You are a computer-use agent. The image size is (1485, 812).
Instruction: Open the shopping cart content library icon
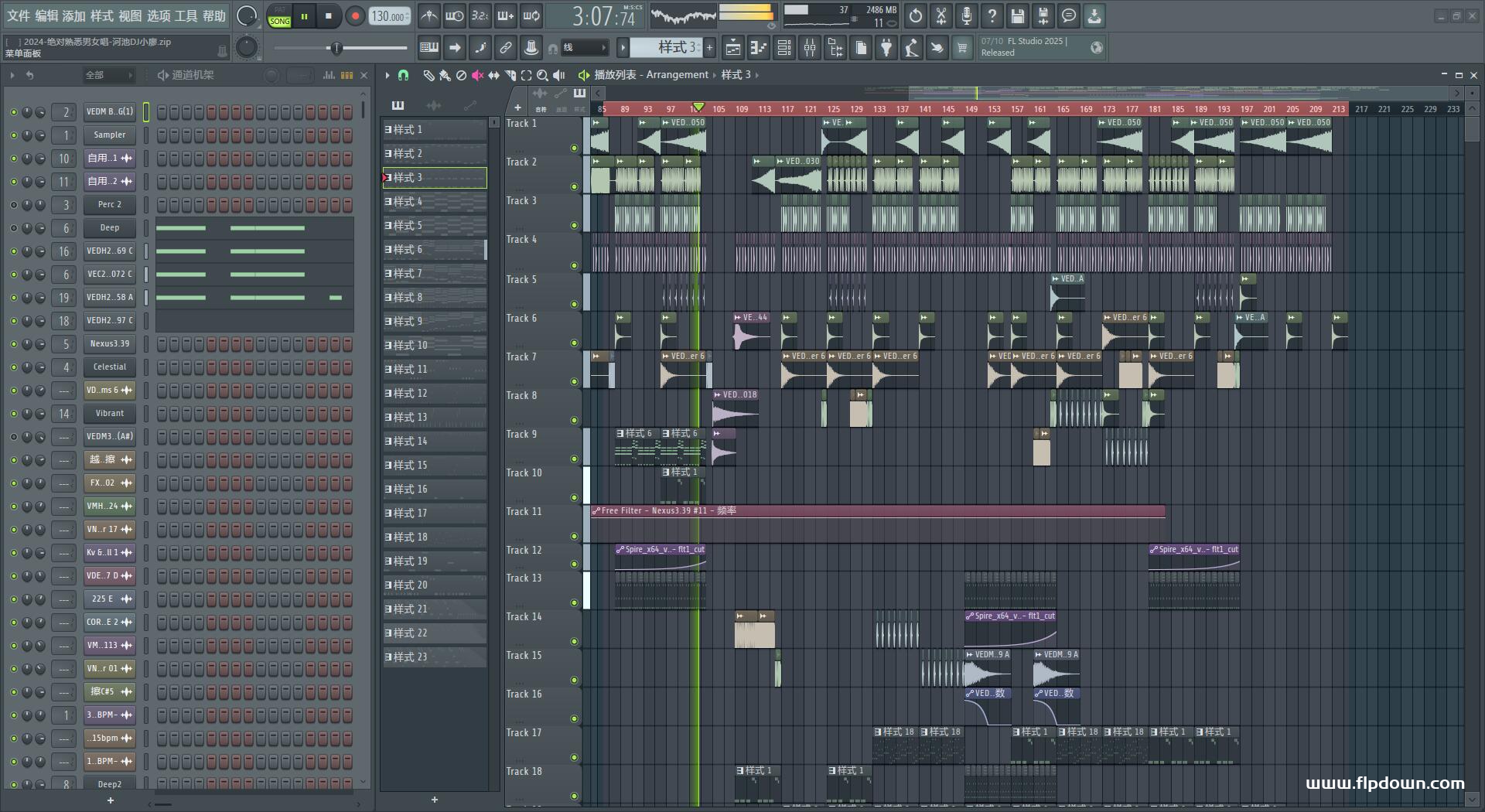coord(962,48)
